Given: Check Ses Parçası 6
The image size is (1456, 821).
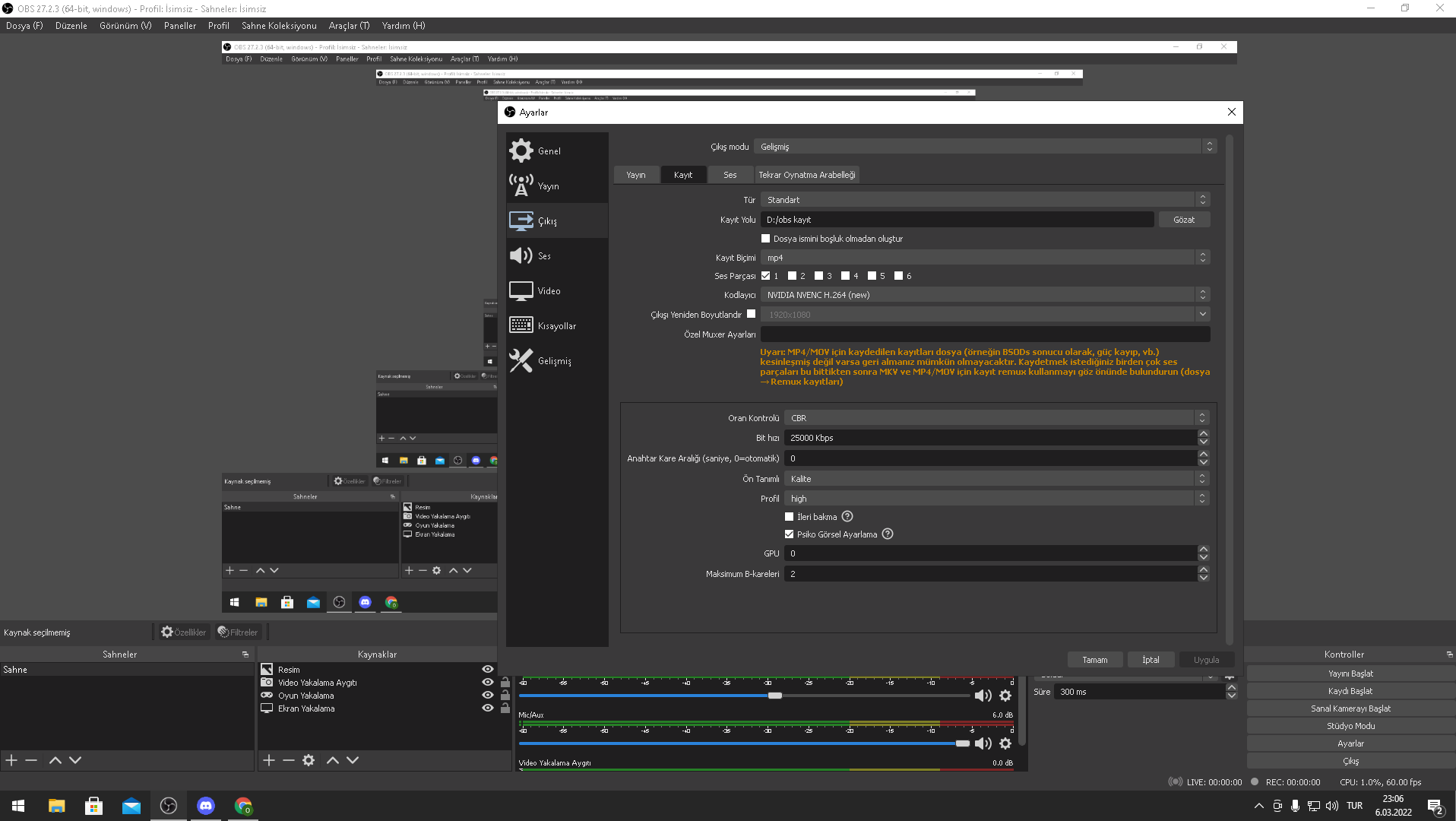Looking at the screenshot, I should coord(899,275).
